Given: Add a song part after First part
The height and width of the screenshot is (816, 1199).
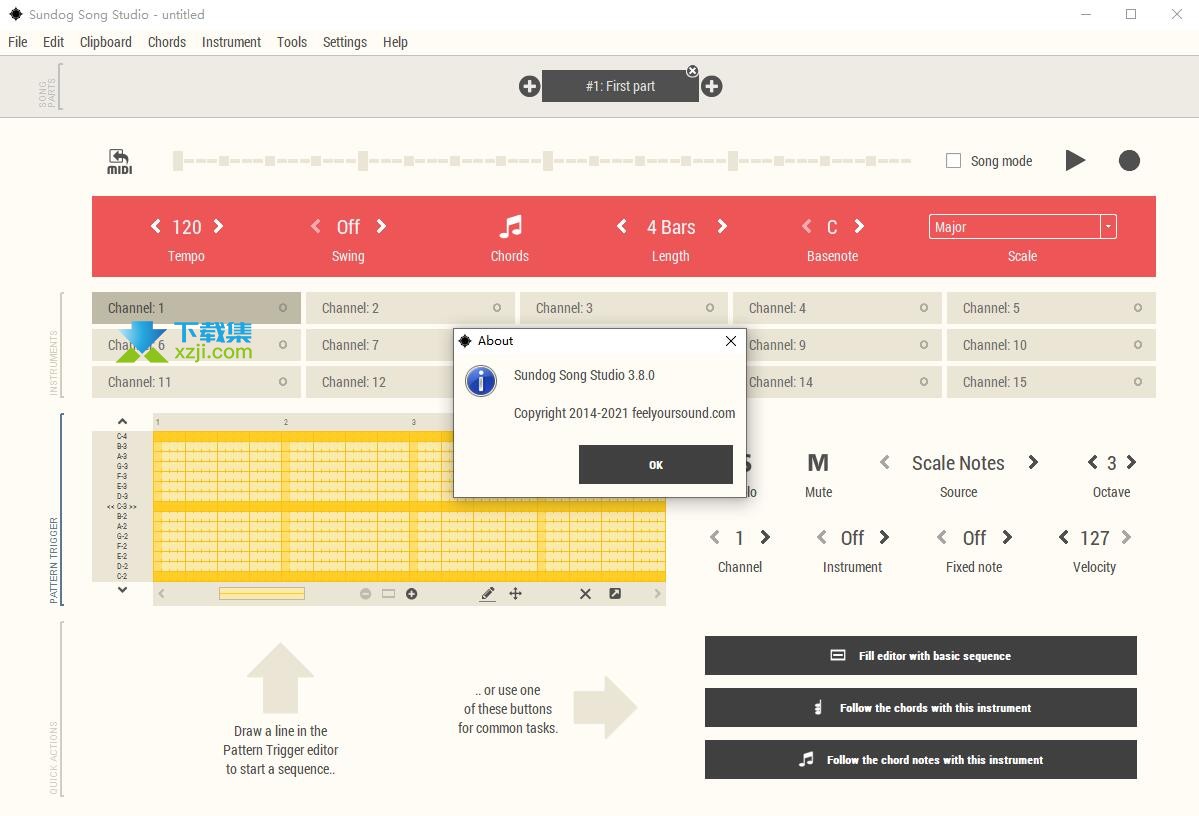Looking at the screenshot, I should (x=712, y=86).
